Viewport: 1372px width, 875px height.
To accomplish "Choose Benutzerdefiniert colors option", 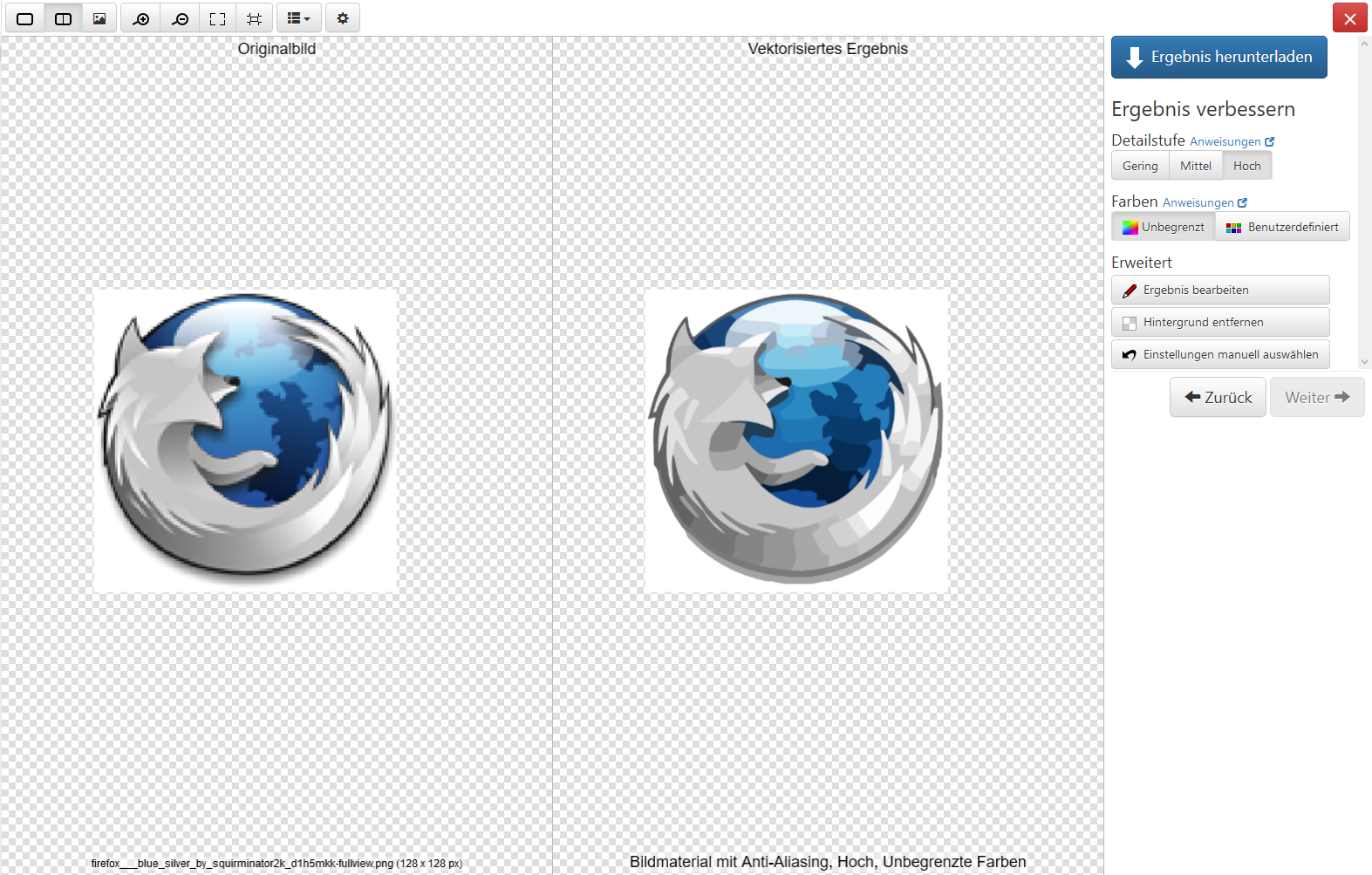I will (x=1282, y=227).
